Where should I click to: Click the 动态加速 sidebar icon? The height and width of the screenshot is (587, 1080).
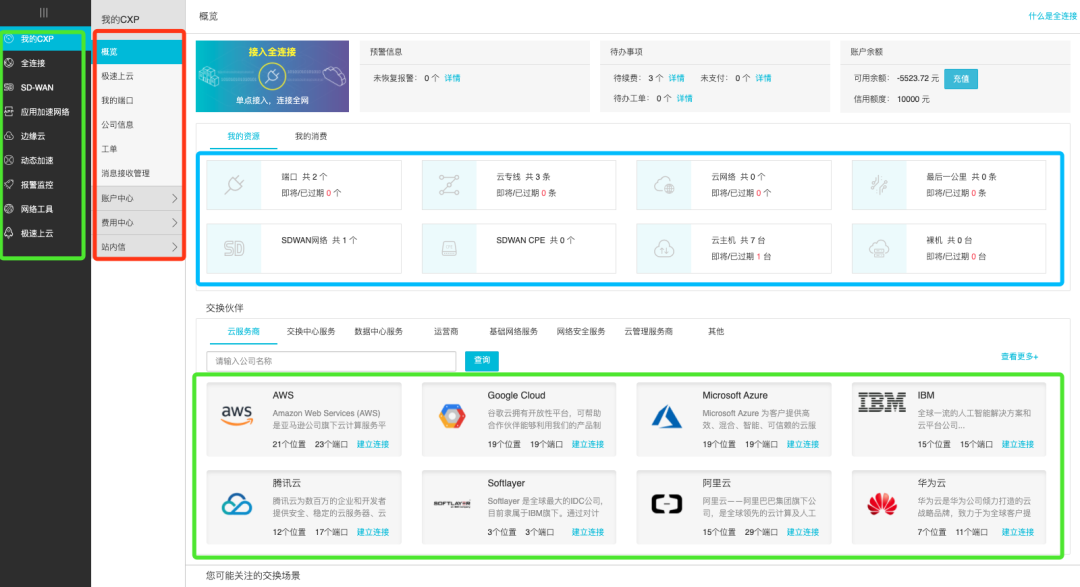pyautogui.click(x=9, y=160)
